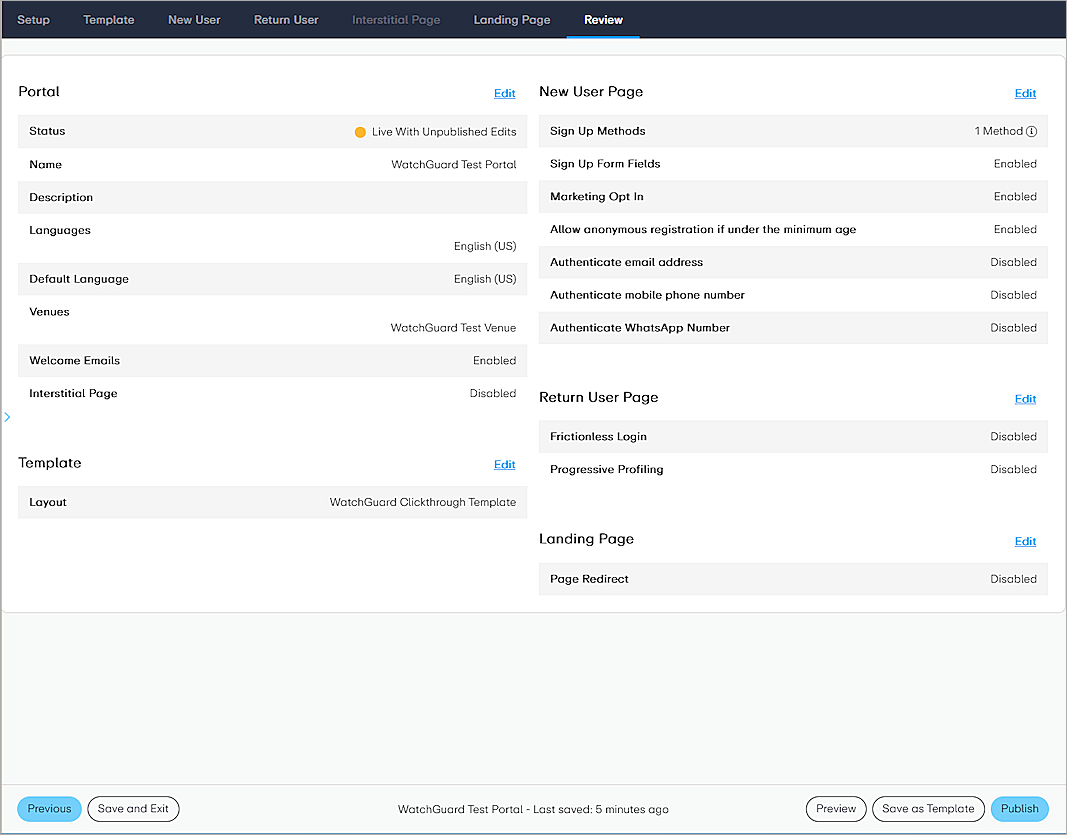
Task: Switch to the Template tab
Action: [108, 19]
